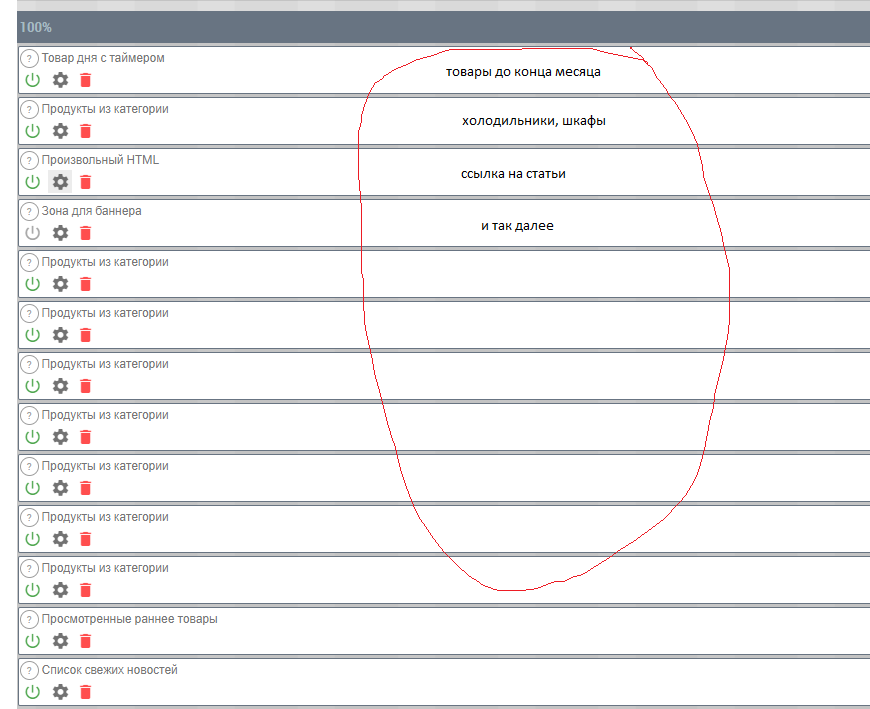The width and height of the screenshot is (870, 709).
Task: Configure the Зона для баннера block
Action: pos(60,233)
